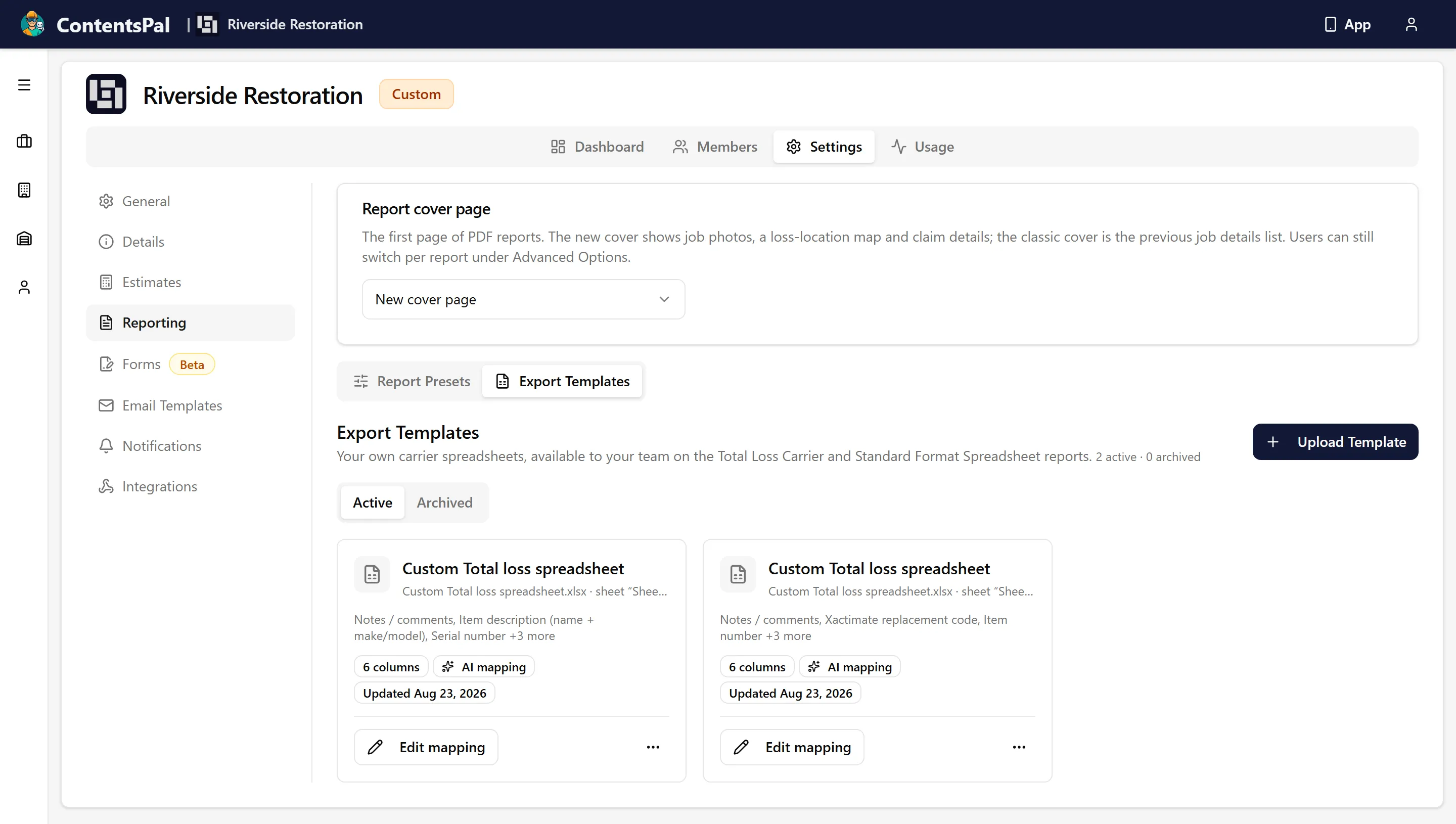Open the Usage tab

(922, 147)
